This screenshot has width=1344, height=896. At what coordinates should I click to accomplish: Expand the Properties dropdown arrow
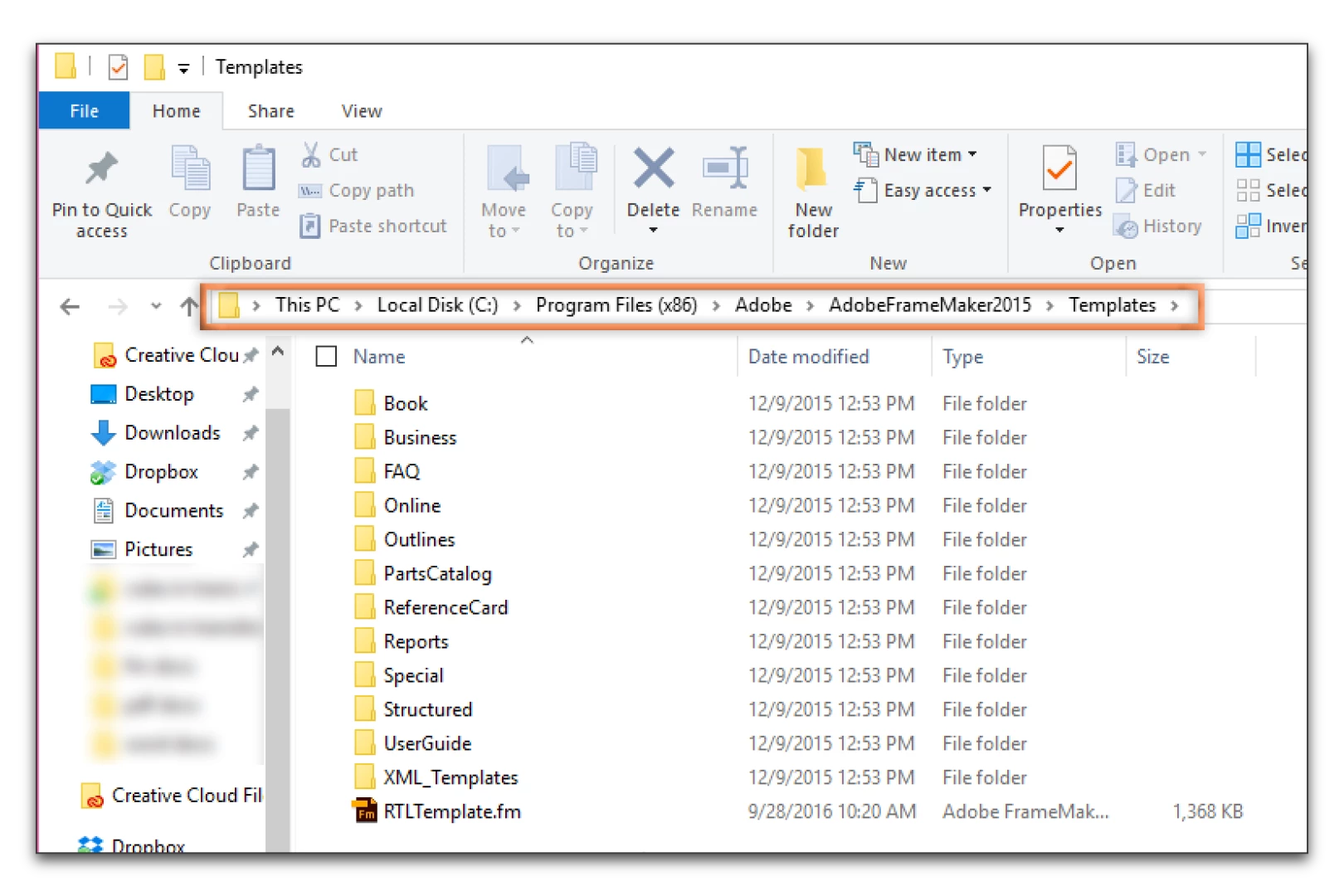click(x=1059, y=230)
